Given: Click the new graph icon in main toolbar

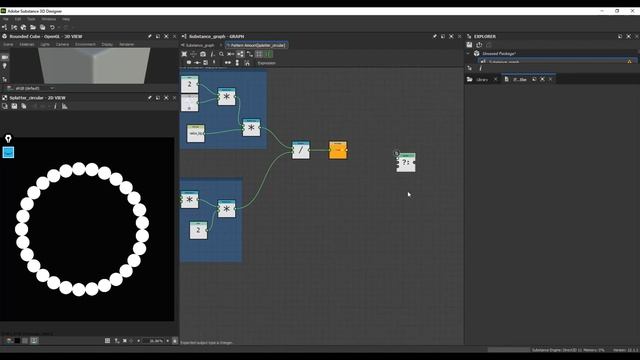Looking at the screenshot, I should tap(4, 27).
